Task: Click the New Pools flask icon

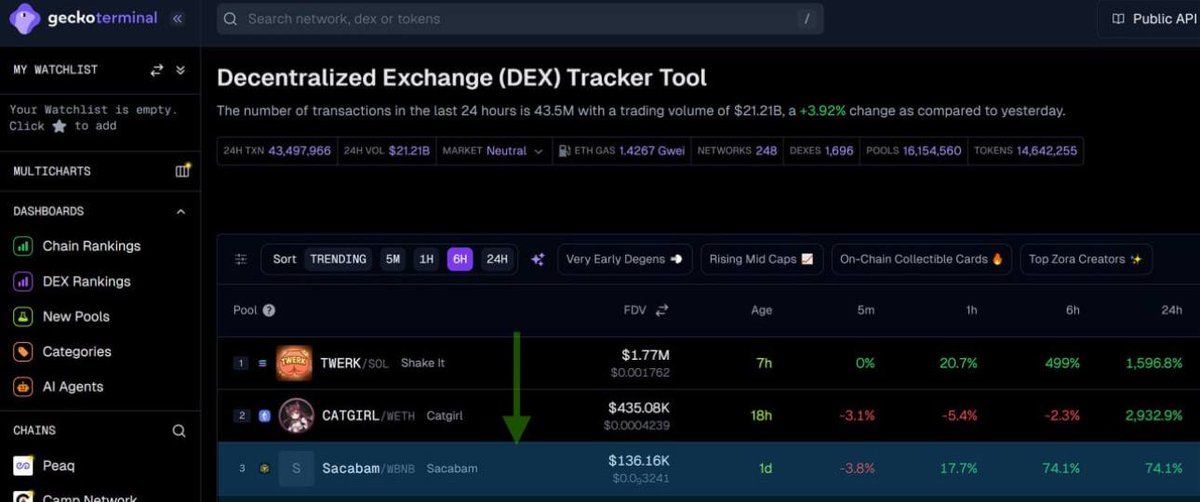Action: click(22, 316)
